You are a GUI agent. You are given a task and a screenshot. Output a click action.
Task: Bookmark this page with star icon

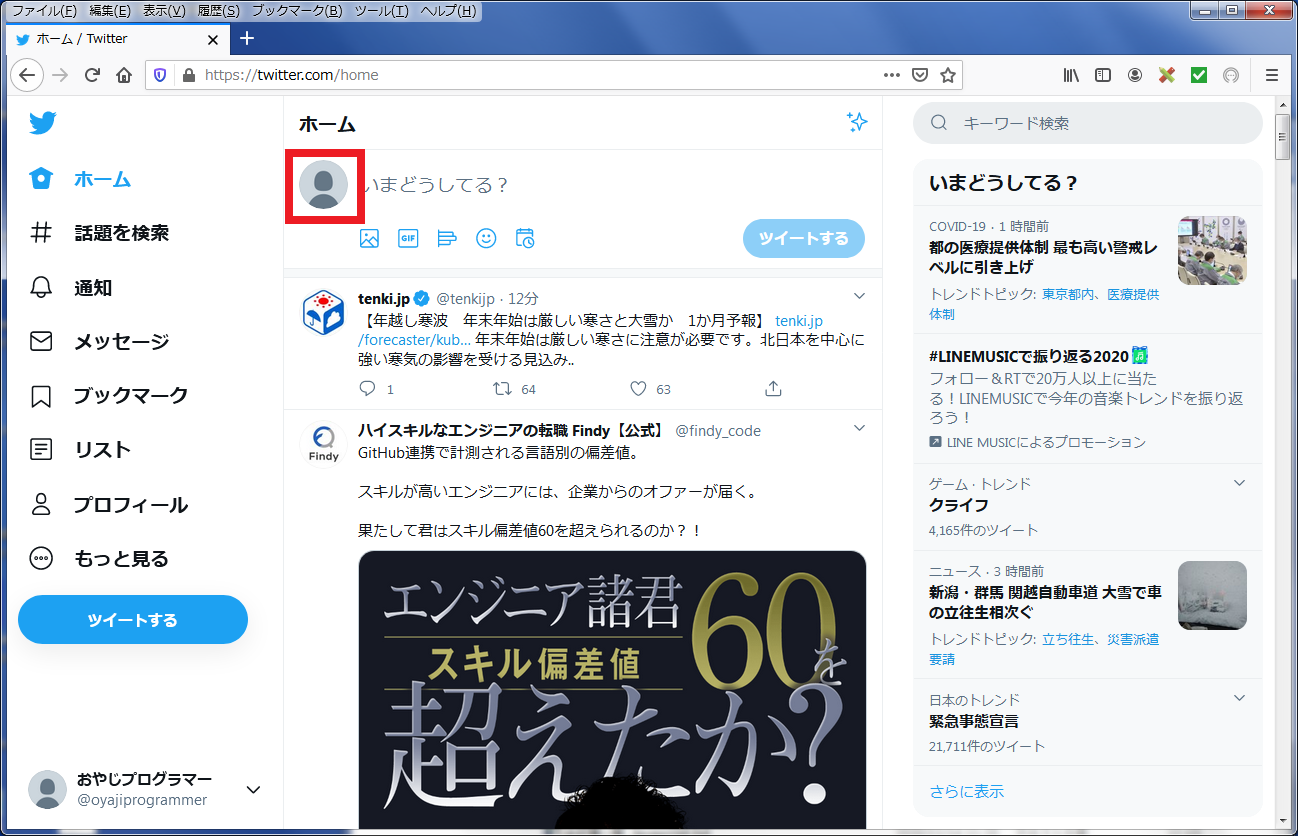(x=948, y=75)
